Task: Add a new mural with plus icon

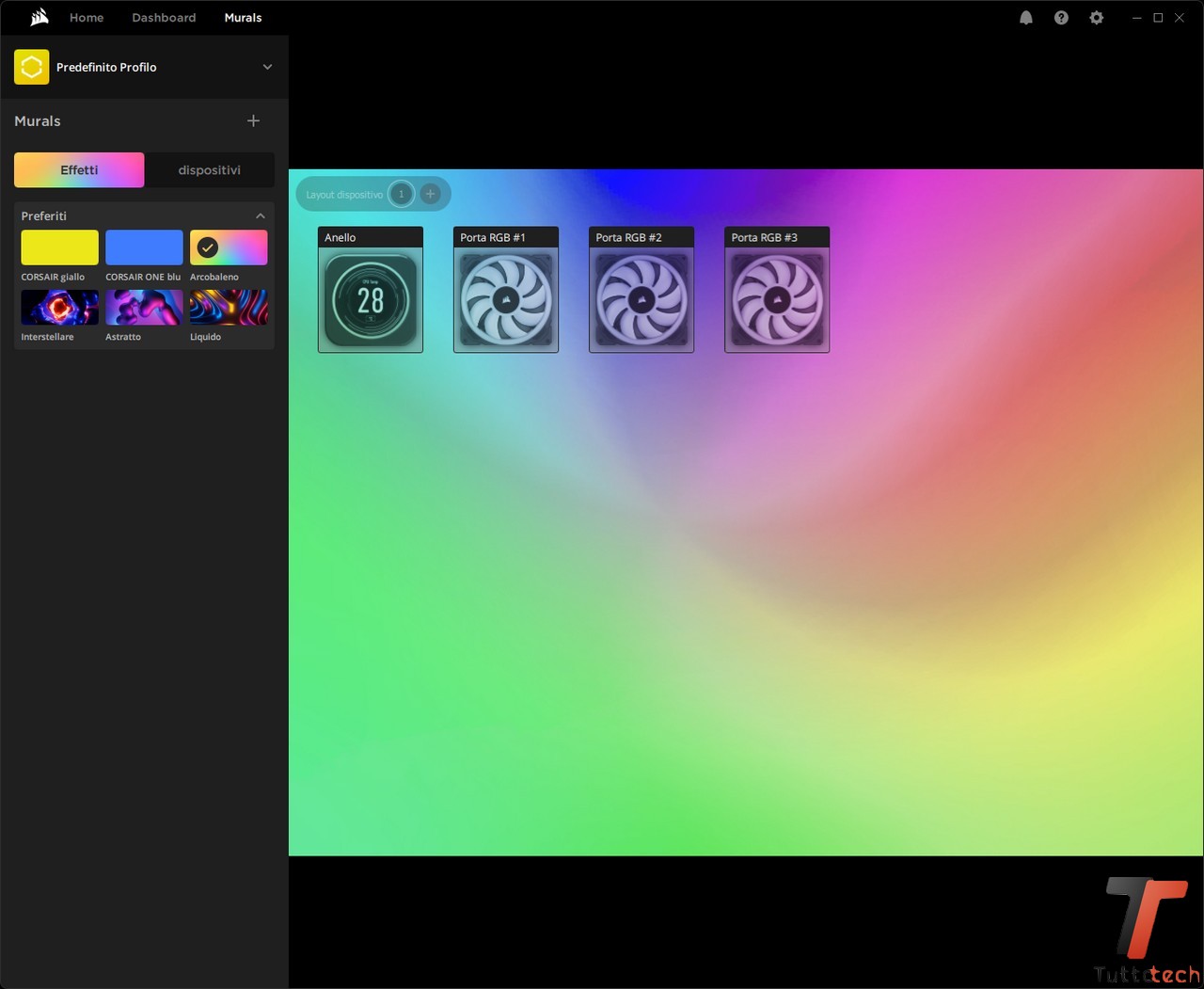Action: [x=253, y=120]
